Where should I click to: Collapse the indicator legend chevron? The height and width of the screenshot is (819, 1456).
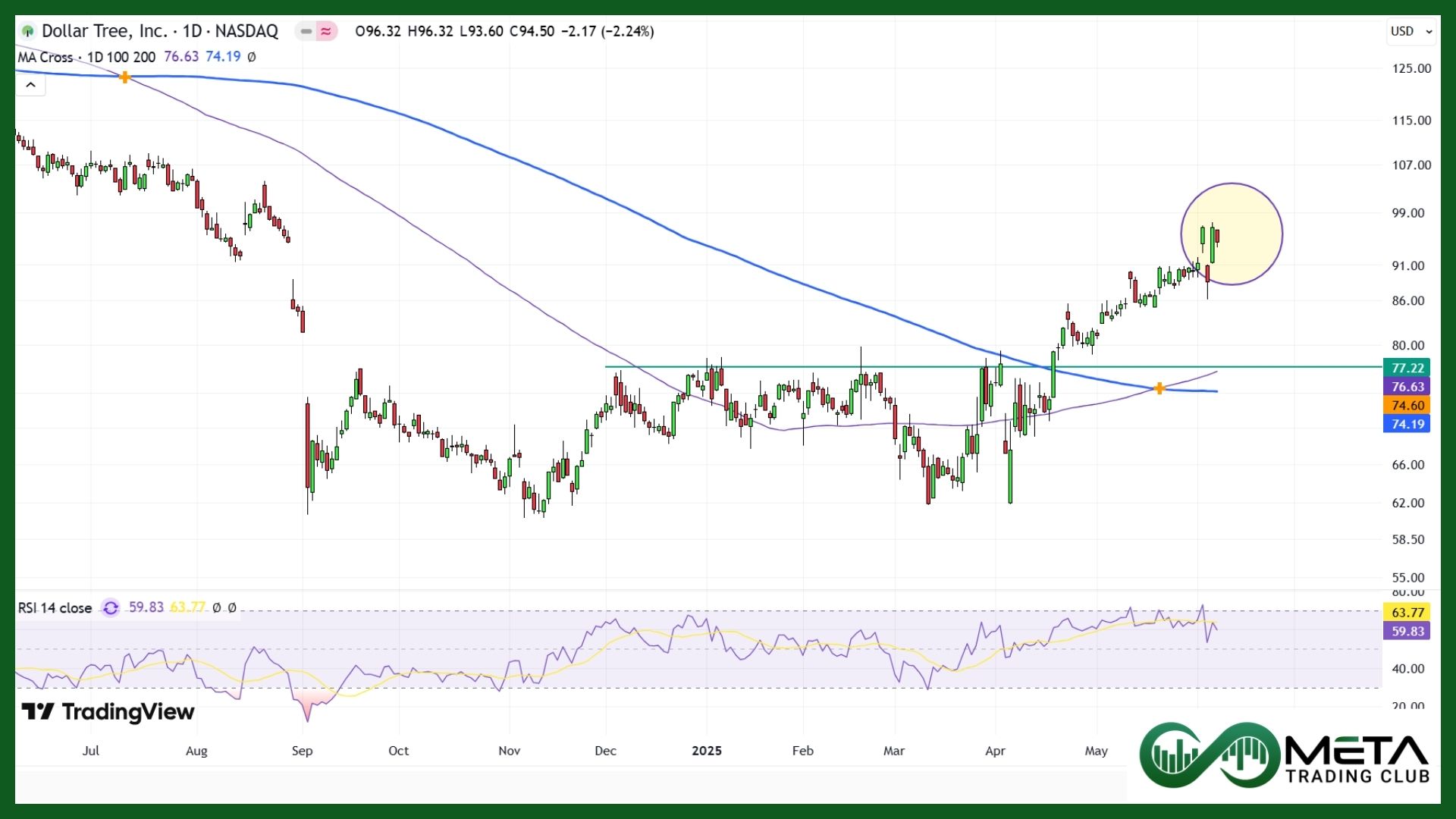30,84
